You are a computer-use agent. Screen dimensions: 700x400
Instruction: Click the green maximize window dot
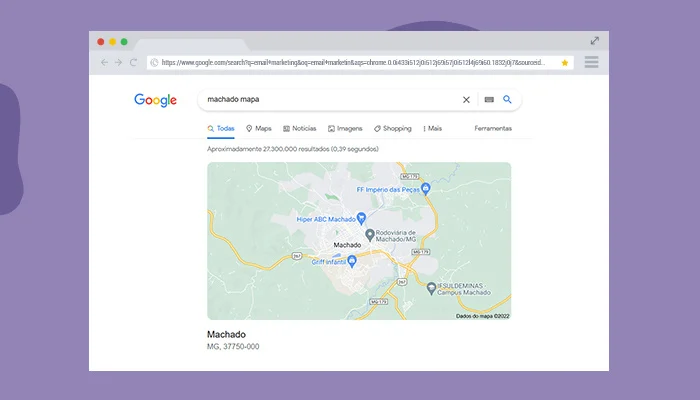point(124,42)
